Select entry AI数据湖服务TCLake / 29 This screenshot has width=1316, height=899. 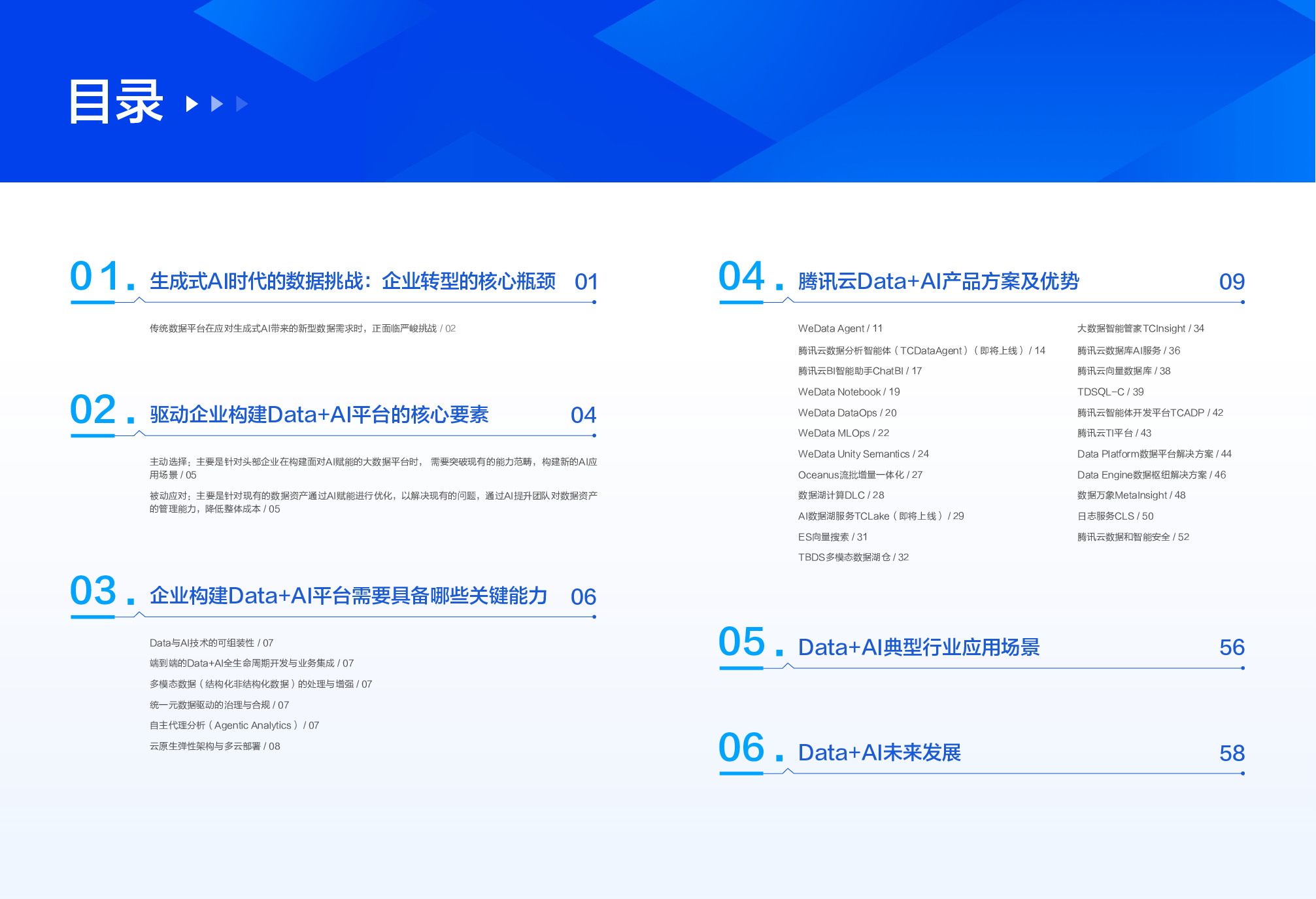pos(881,516)
